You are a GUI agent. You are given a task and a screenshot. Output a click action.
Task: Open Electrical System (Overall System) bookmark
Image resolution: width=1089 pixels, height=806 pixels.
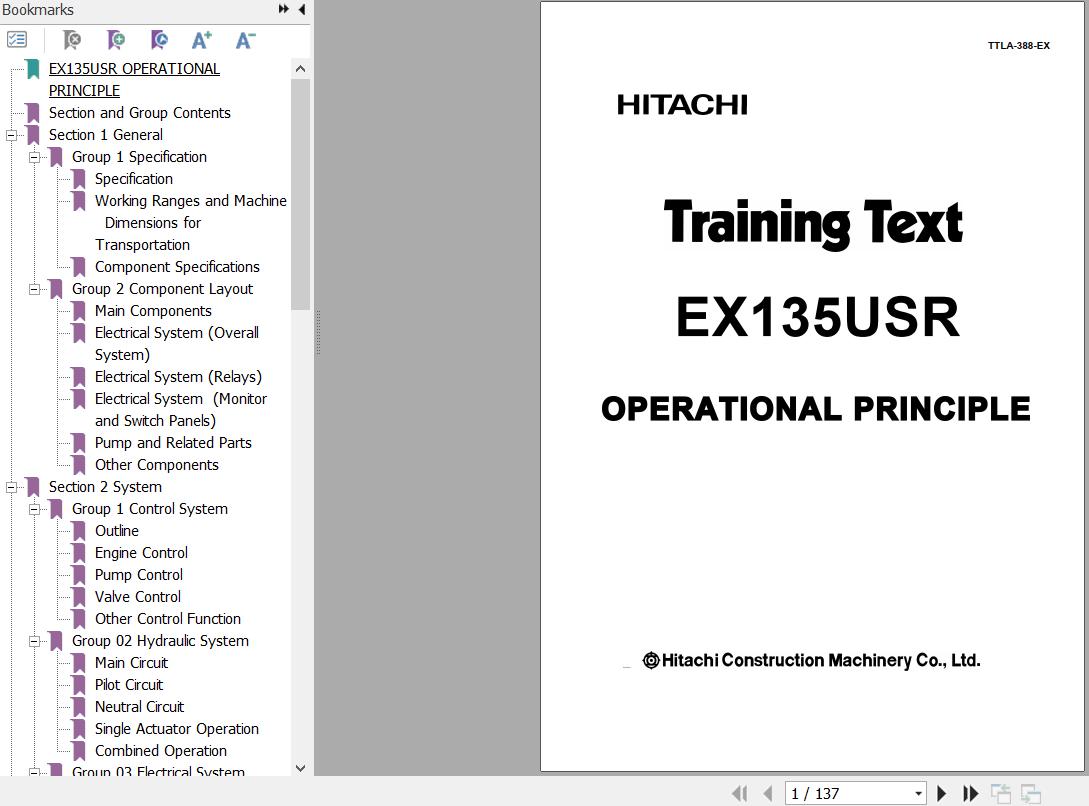click(177, 344)
